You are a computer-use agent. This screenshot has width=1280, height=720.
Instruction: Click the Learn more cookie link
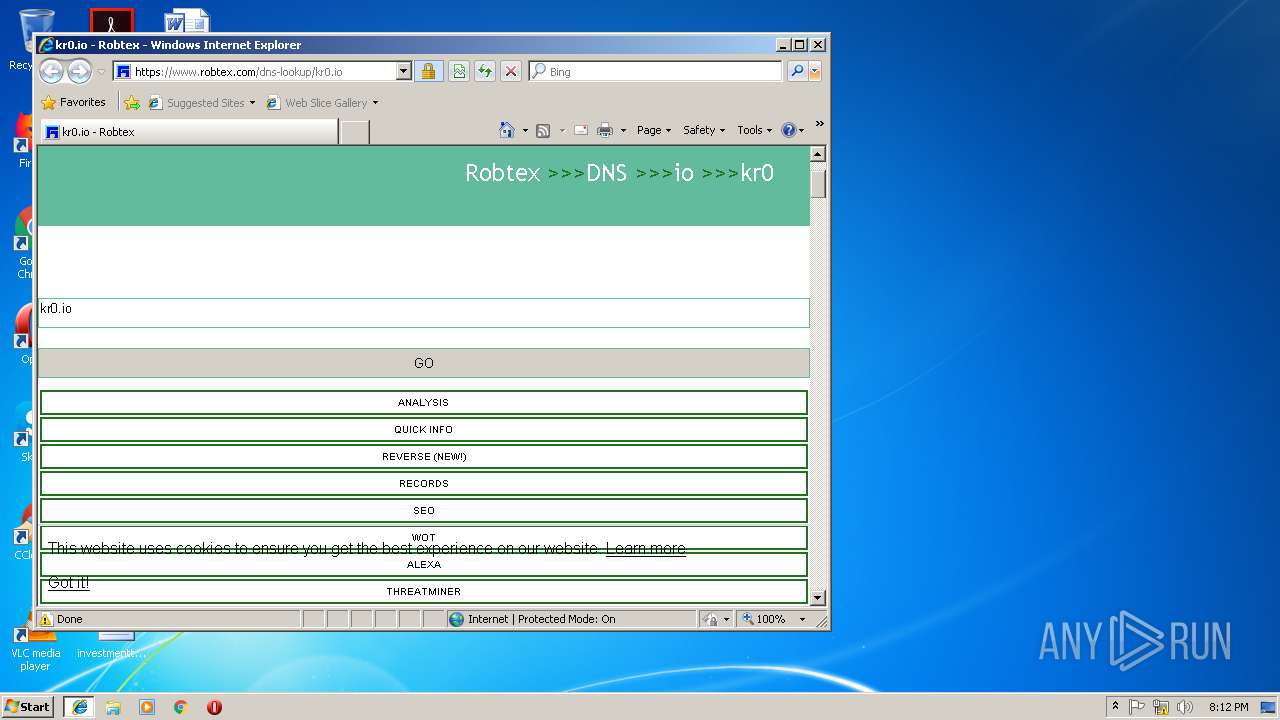(x=646, y=548)
